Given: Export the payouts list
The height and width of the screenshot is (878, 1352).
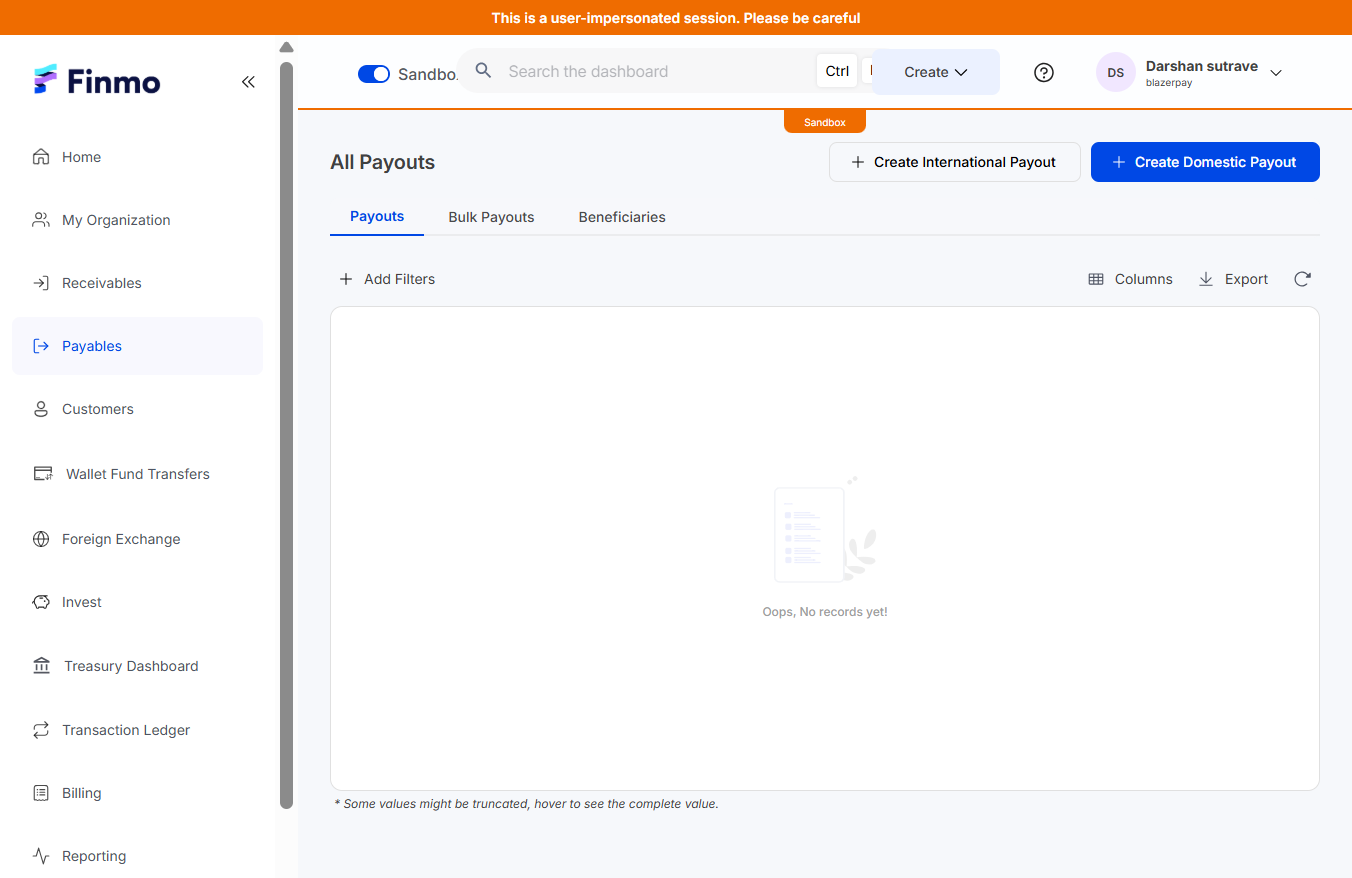Looking at the screenshot, I should click(x=1233, y=279).
